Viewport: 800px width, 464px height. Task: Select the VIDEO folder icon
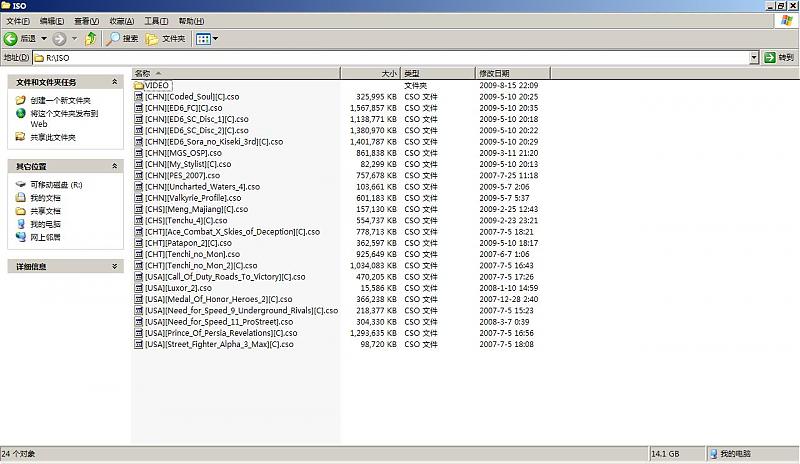pyautogui.click(x=139, y=85)
